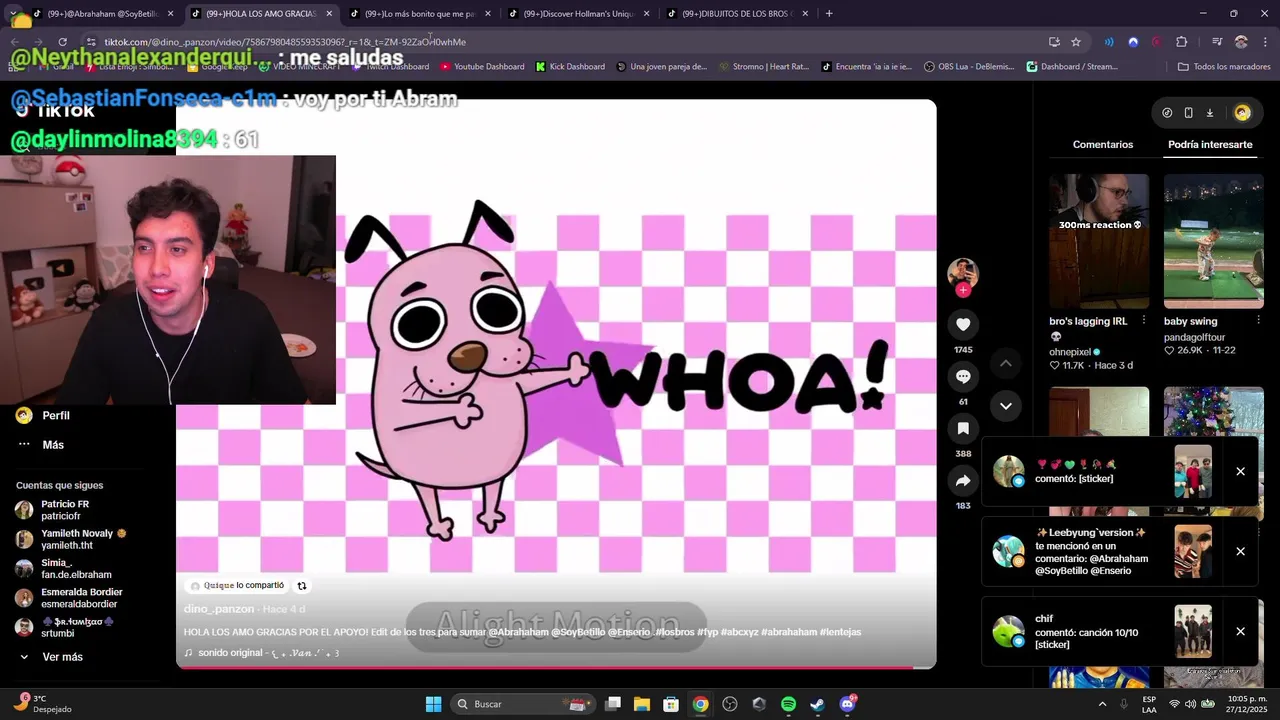The image size is (1280, 720).
Task: Open profile avatar in top-right pill
Action: click(x=1242, y=113)
